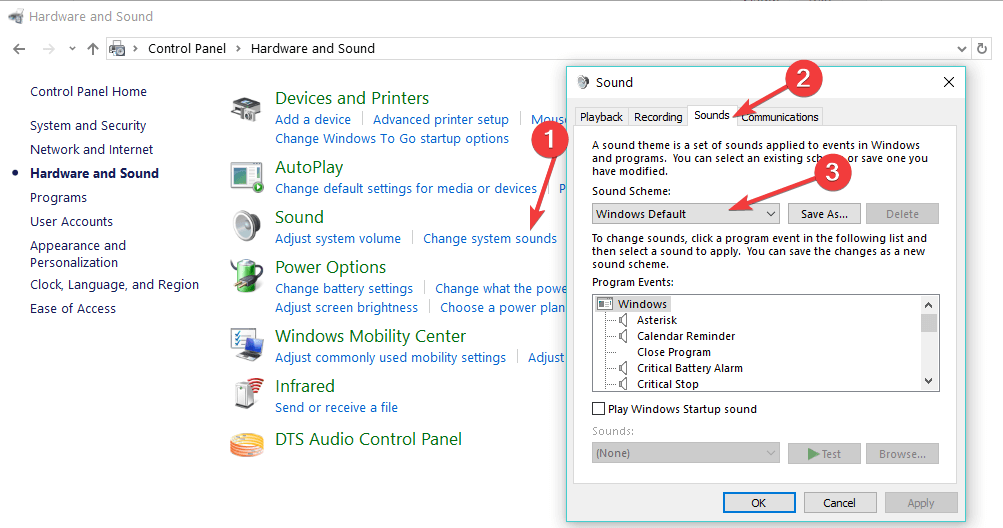
Task: Click the Critical Stop speaker icon
Action: tap(623, 384)
